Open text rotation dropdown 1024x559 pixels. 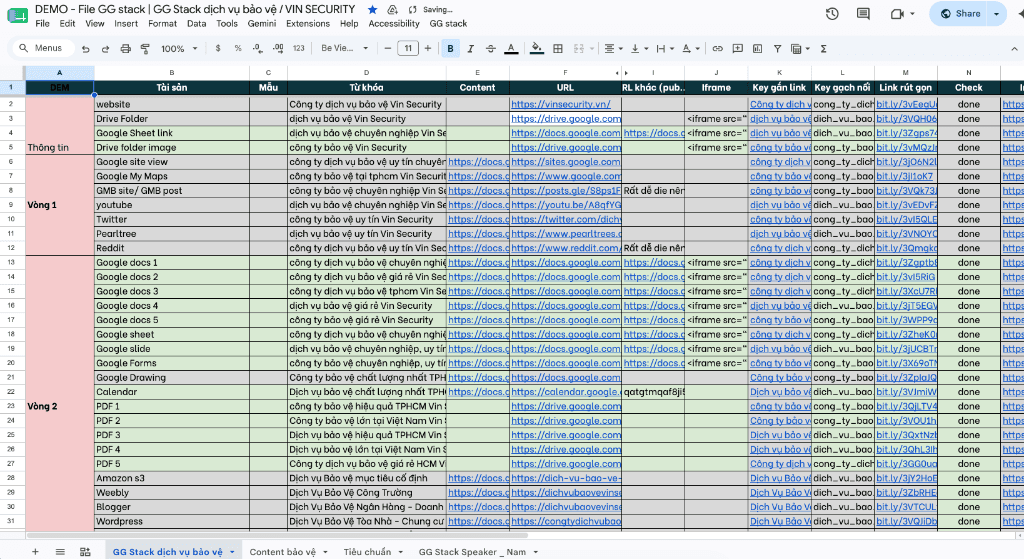pyautogui.click(x=690, y=48)
